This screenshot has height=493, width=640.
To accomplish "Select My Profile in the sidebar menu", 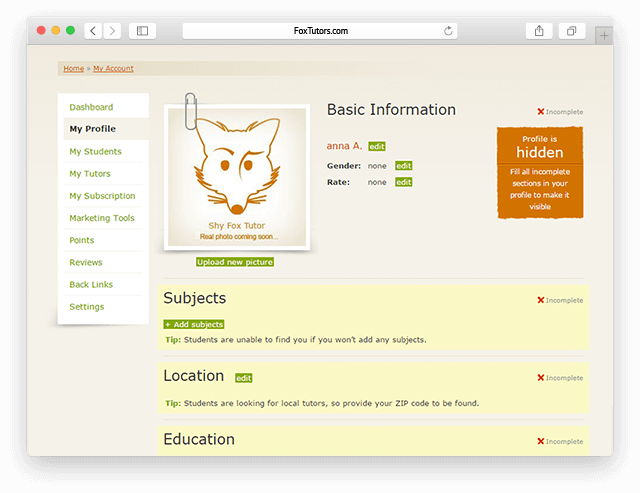I will click(x=93, y=129).
